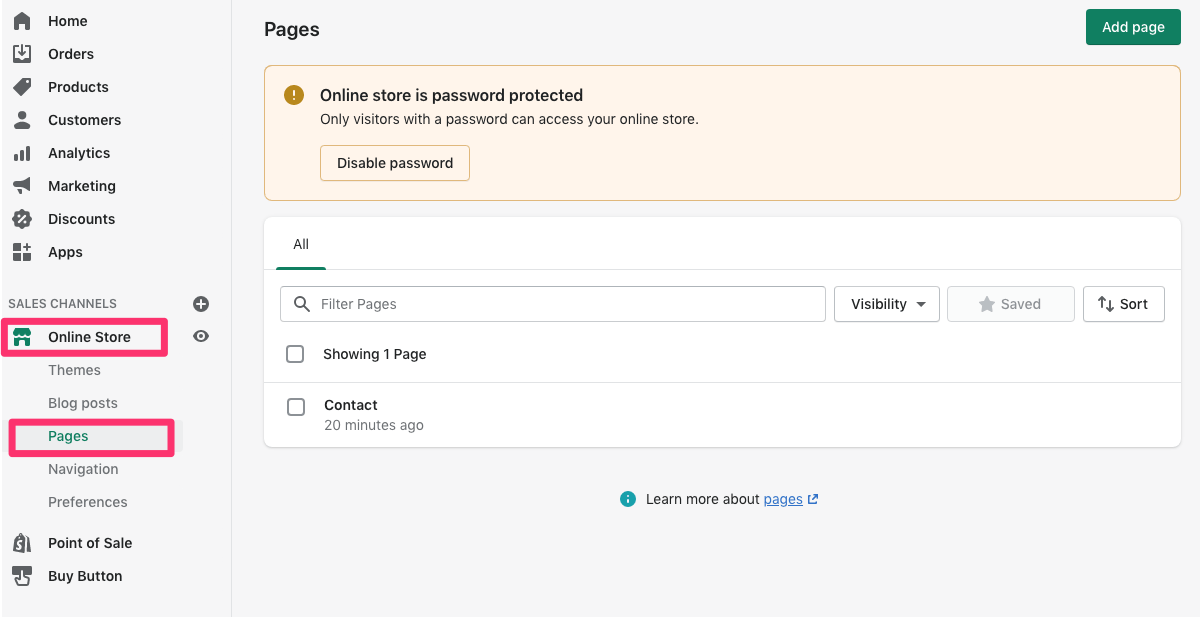This screenshot has width=1200, height=617.
Task: Click the Add page button
Action: click(x=1133, y=26)
